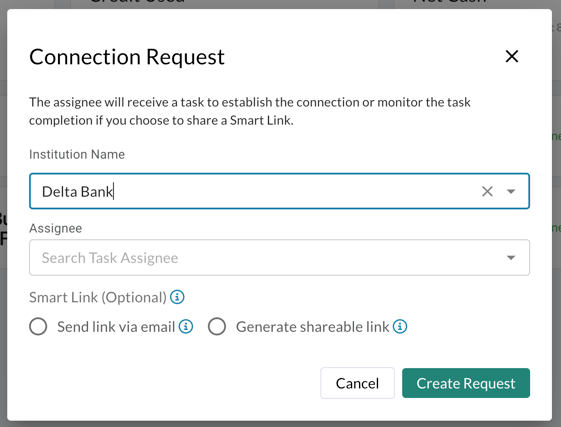Choose the Generate shareable link radio
Screen dimensions: 561x427
click(x=217, y=326)
